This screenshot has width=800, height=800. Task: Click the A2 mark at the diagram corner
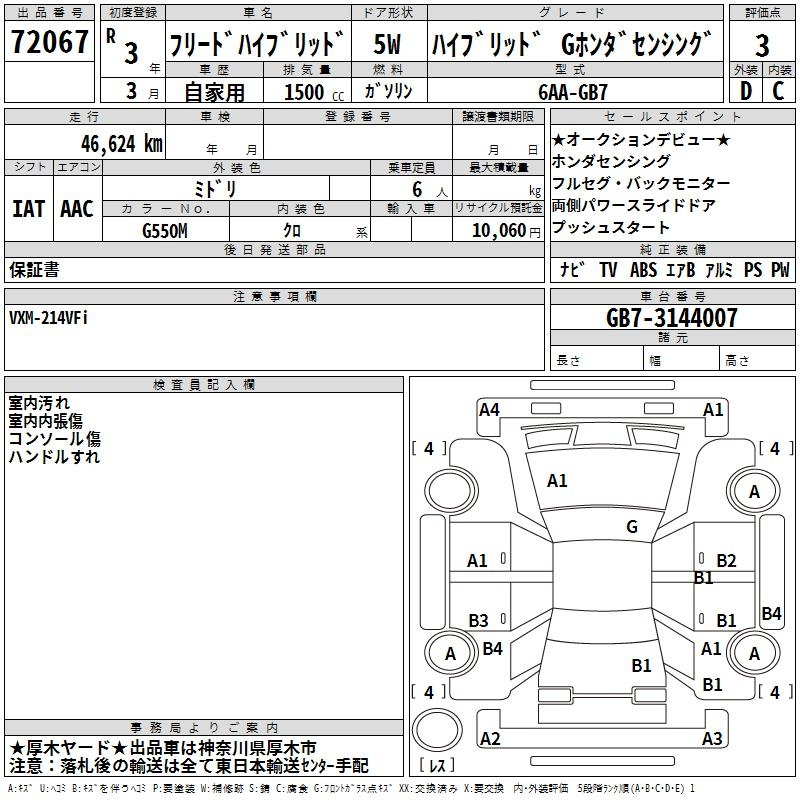pos(490,739)
